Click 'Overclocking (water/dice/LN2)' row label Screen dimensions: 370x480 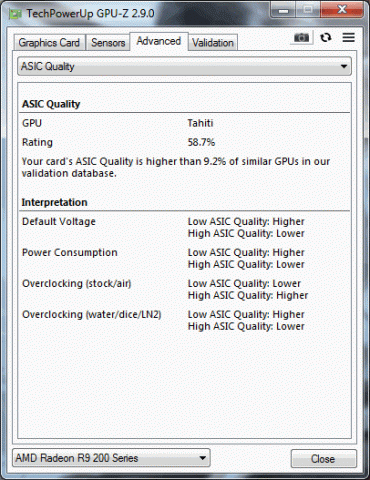pyautogui.click(x=92, y=314)
